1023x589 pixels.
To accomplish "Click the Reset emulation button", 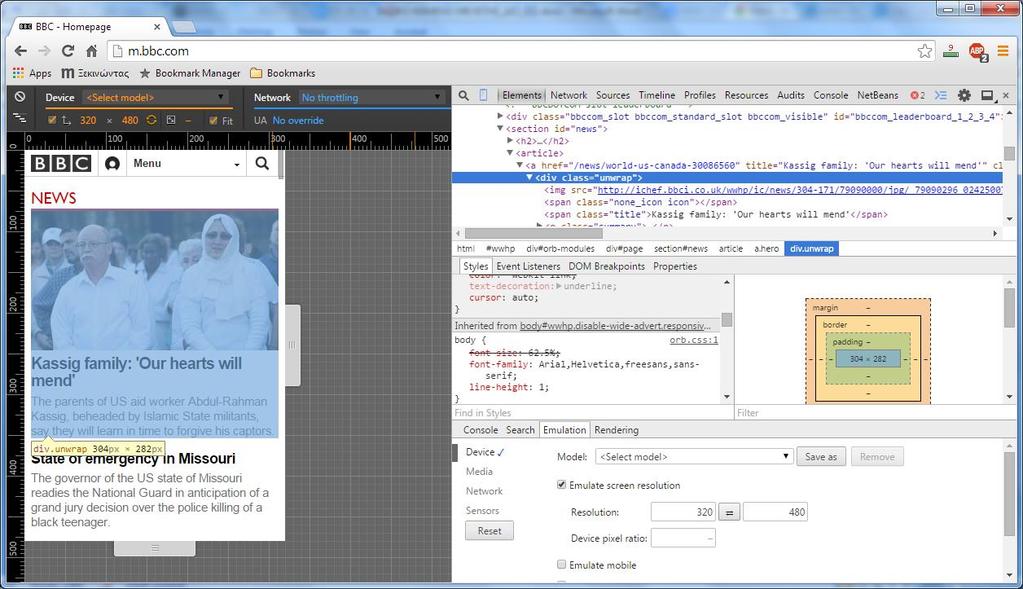I will click(489, 531).
